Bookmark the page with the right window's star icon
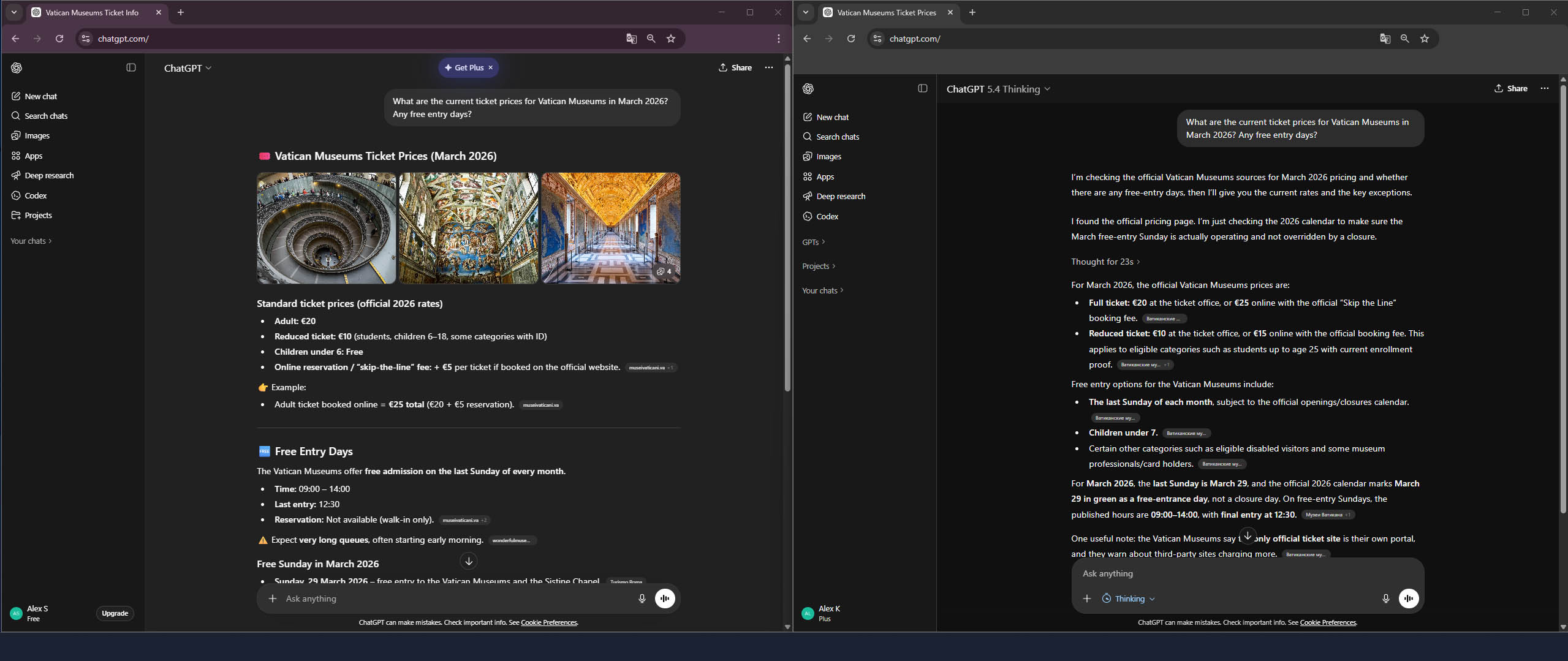Screen dimensions: 1568x661 pyautogui.click(x=1425, y=39)
